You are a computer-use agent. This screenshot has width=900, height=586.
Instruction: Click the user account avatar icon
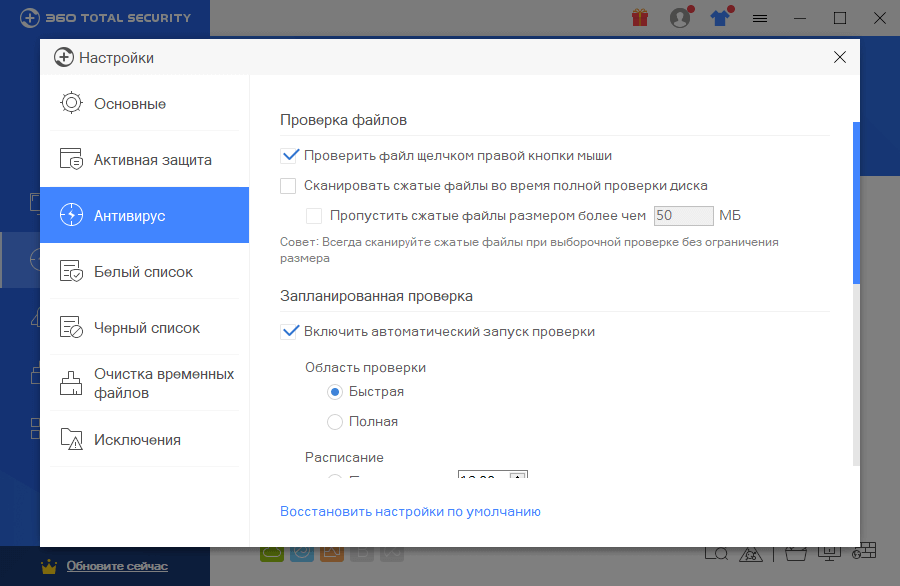coord(680,18)
